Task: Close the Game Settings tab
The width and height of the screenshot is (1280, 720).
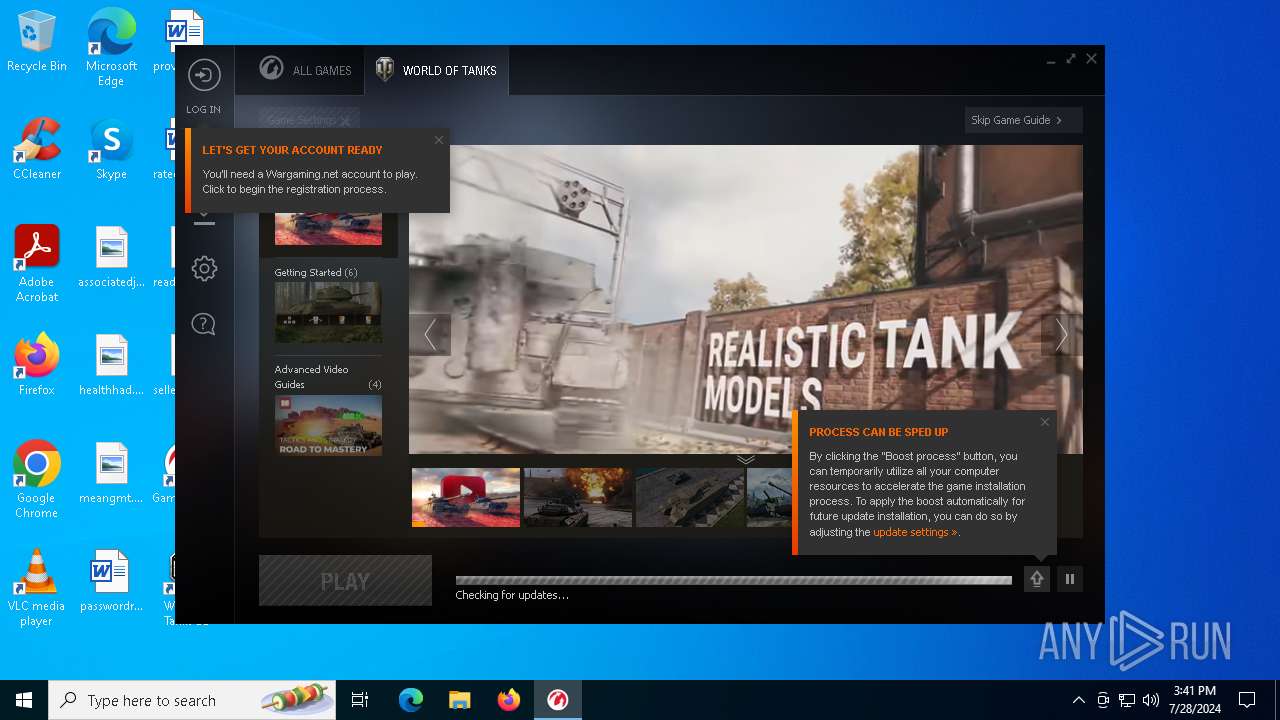Action: click(x=345, y=121)
